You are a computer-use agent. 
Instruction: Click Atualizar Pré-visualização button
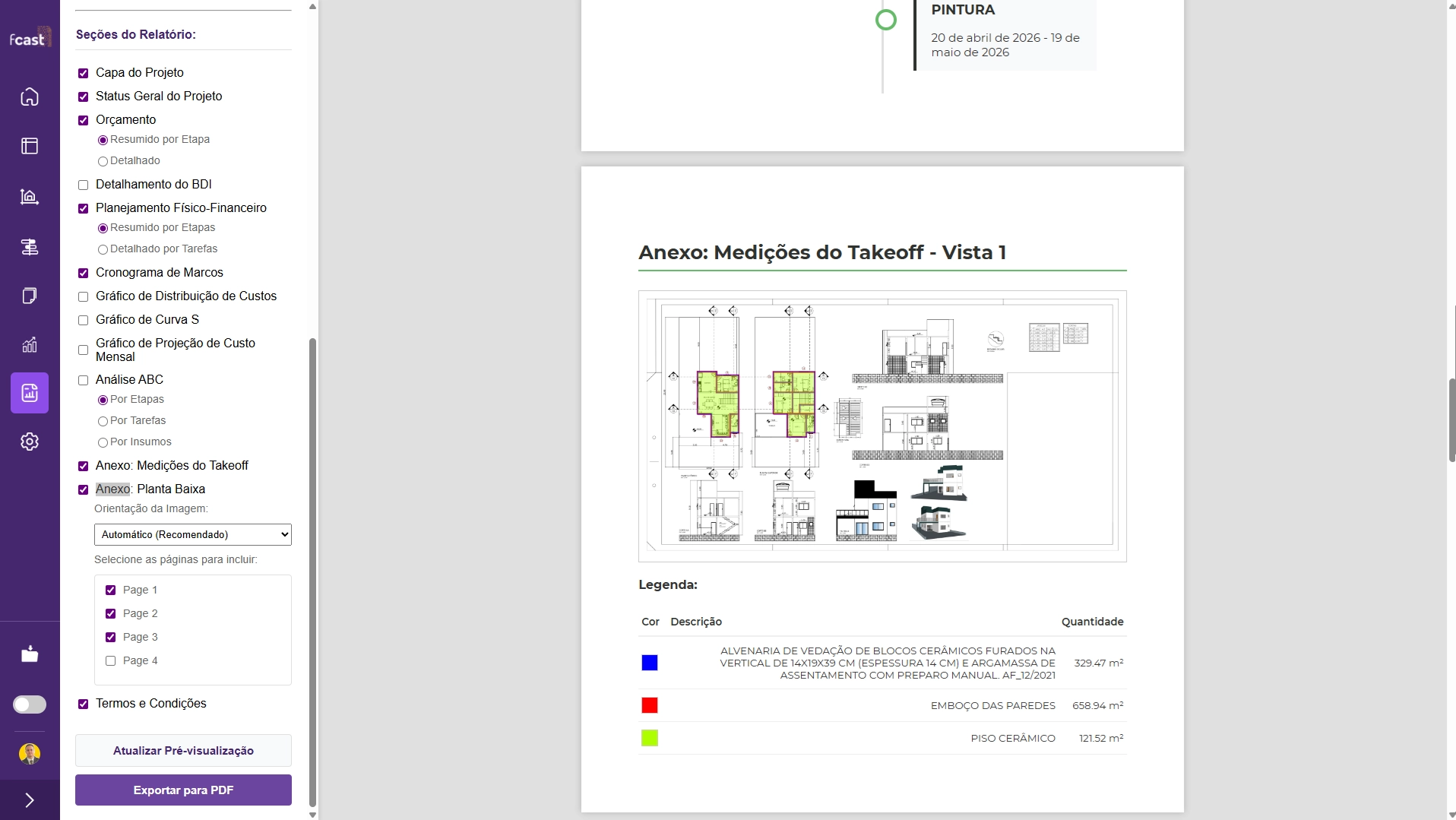coord(183,750)
